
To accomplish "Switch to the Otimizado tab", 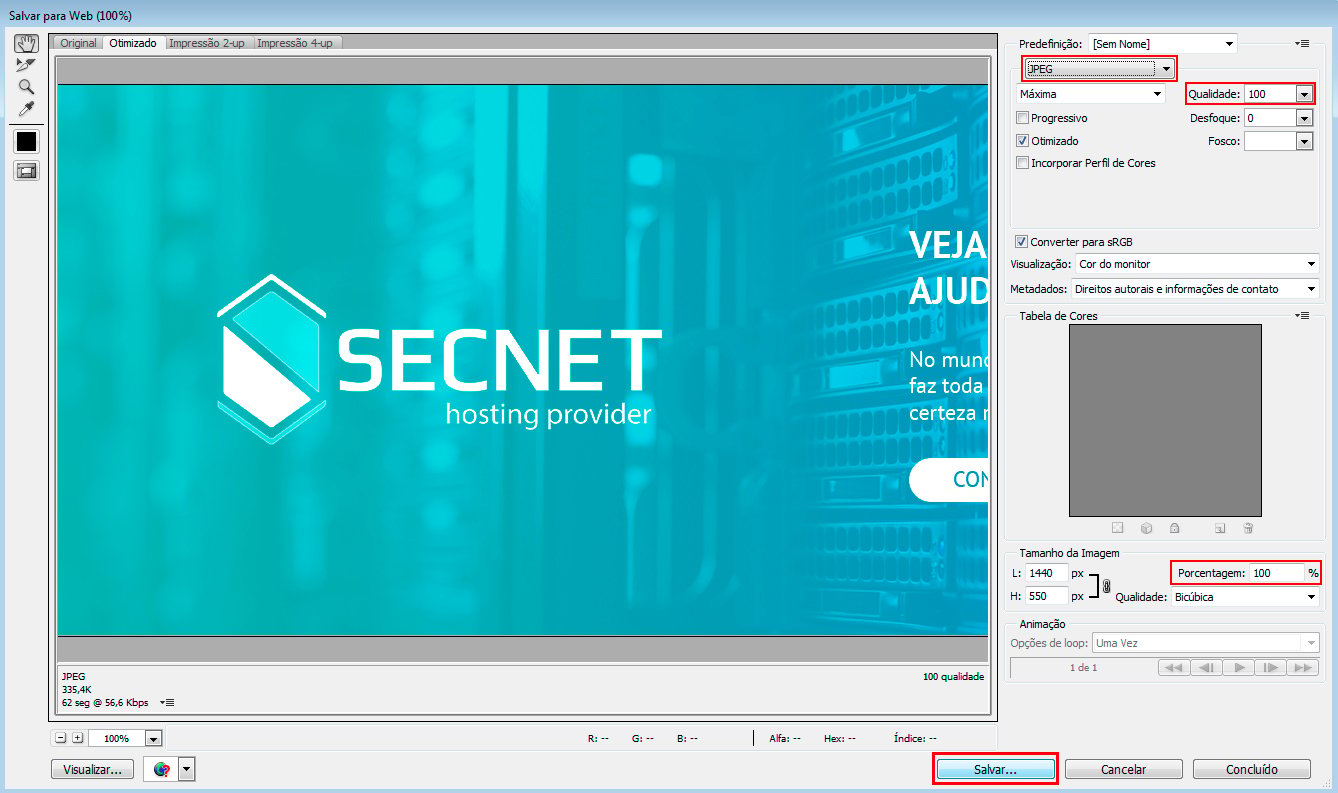I will [133, 43].
